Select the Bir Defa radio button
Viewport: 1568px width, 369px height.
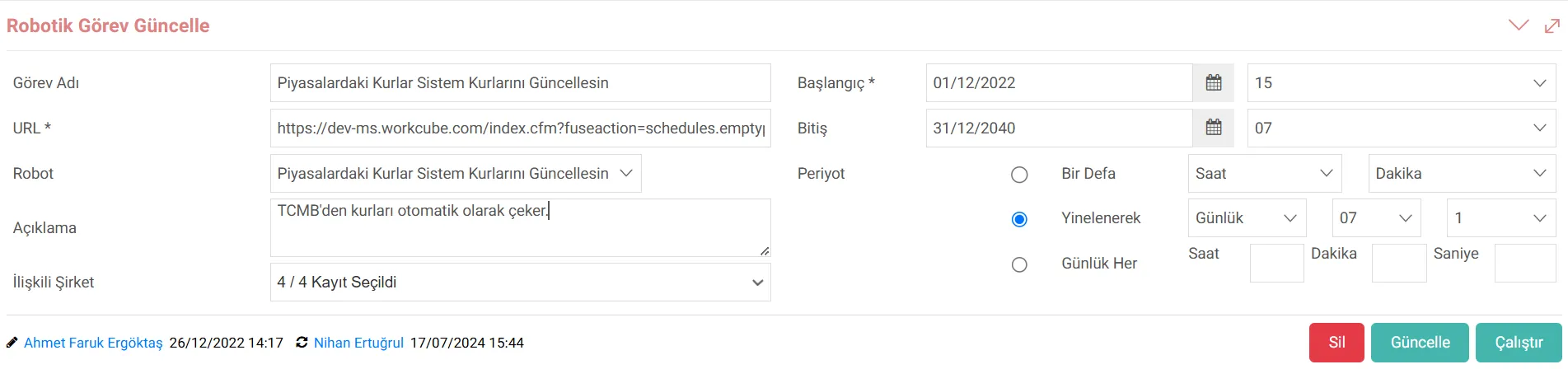click(x=1019, y=175)
